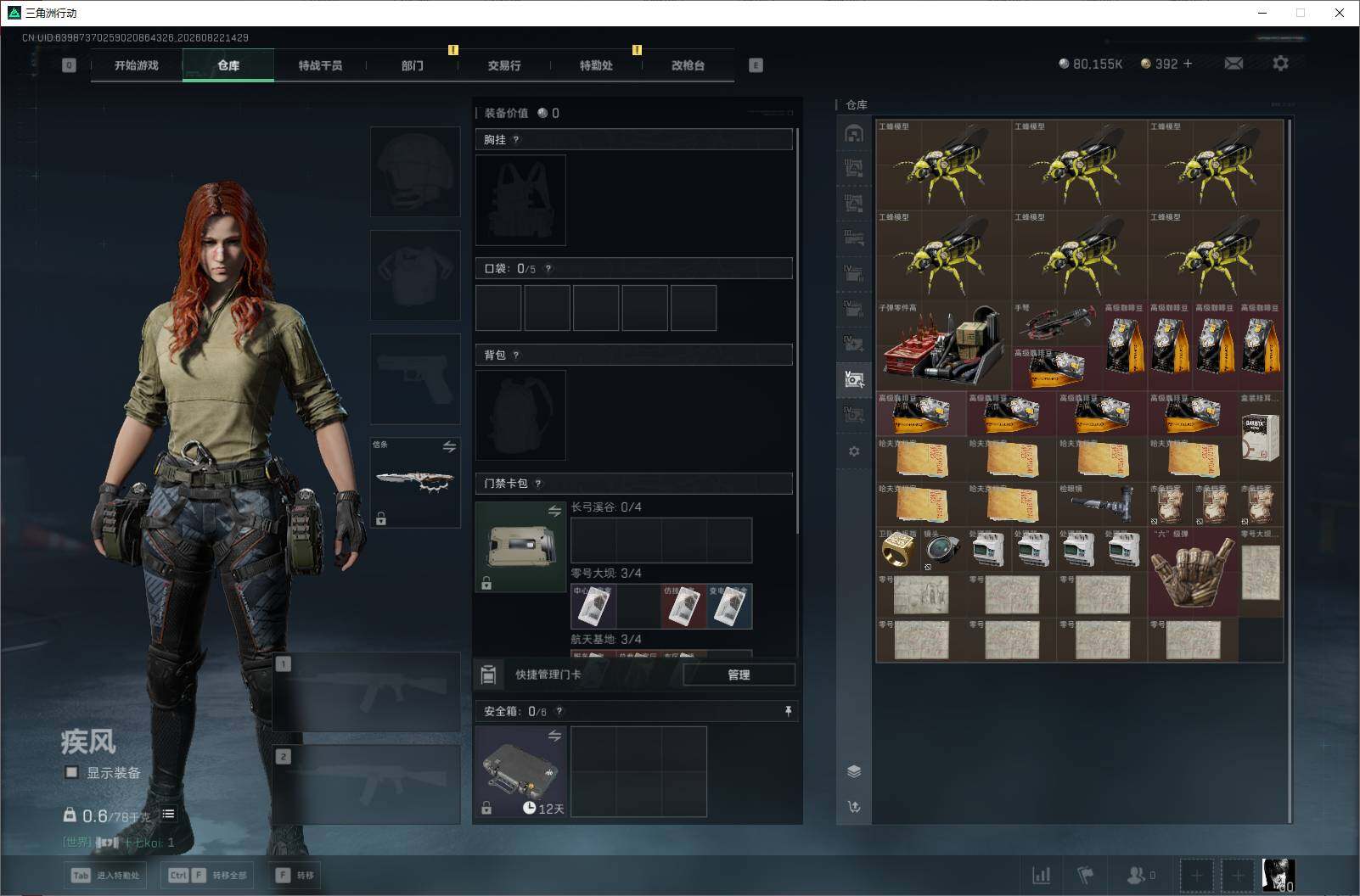Image resolution: width=1360 pixels, height=896 pixels.
Task: Click the card manager icon beside 快捷管理门卡
Action: click(488, 675)
